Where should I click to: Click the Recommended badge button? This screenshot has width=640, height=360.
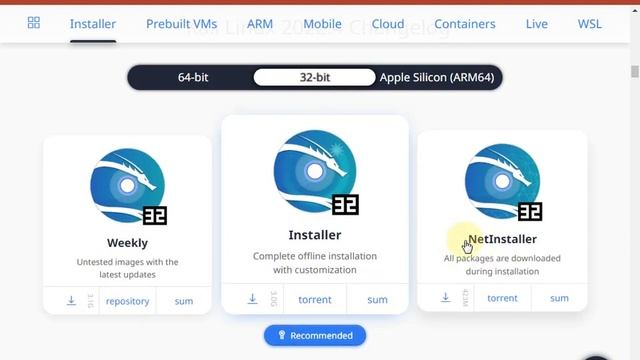(315, 336)
